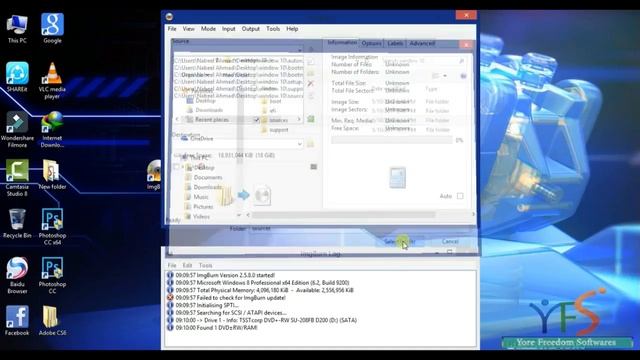Screen dimensions: 640x360
Task: Select Documents in the navigation tree
Action: tap(204, 177)
